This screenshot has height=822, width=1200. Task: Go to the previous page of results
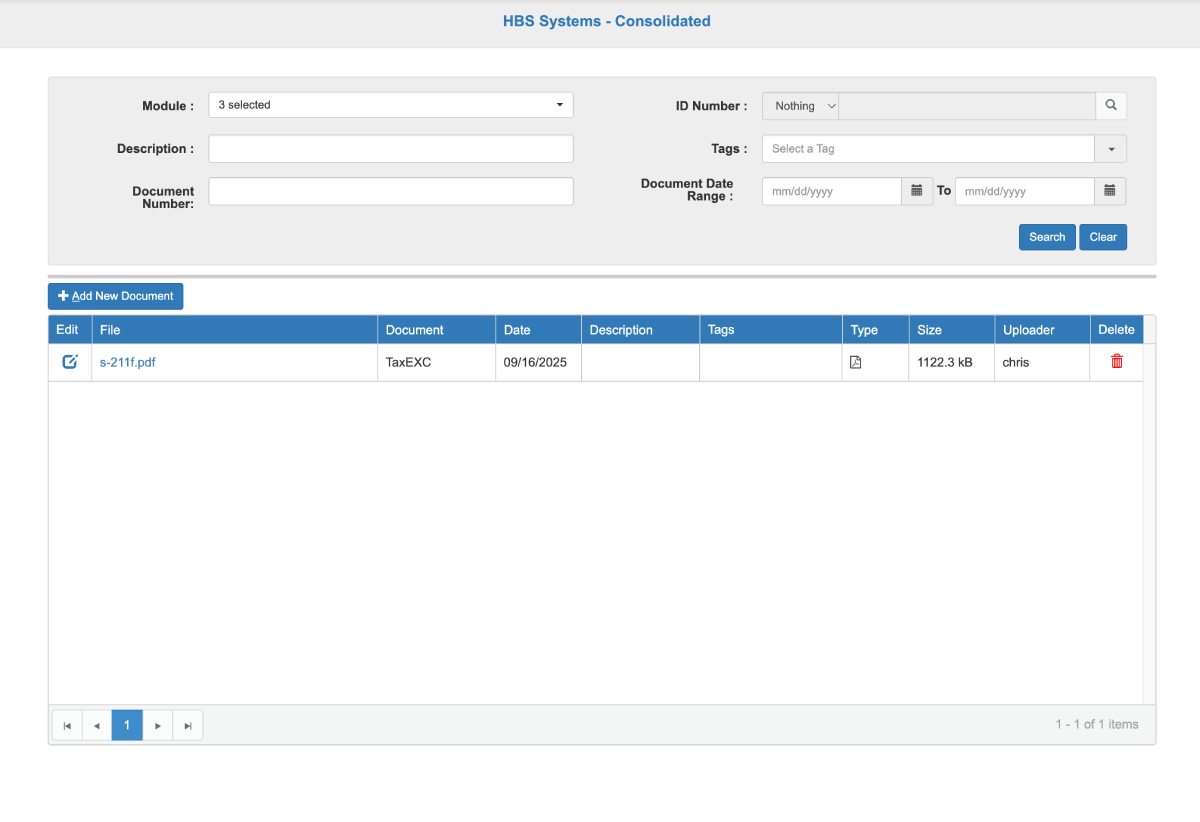97,725
